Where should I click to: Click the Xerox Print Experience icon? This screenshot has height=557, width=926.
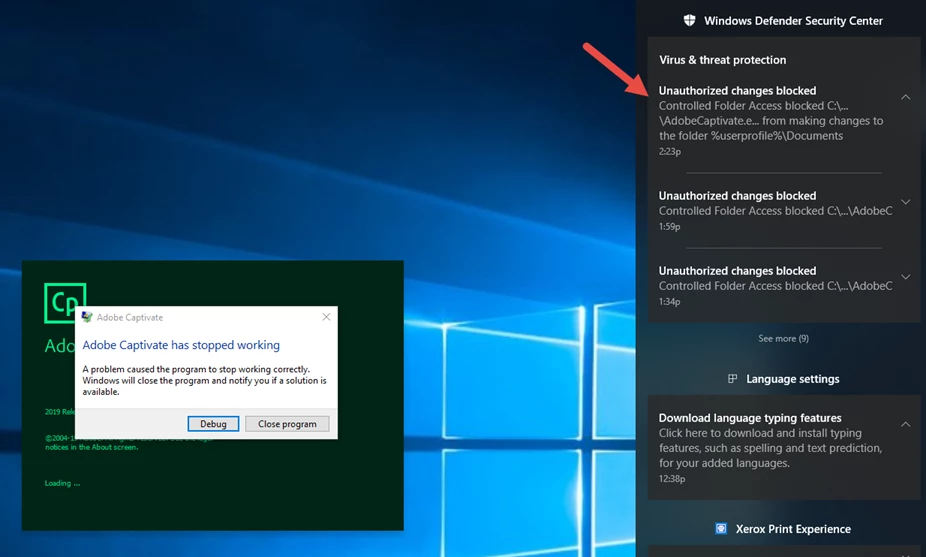point(721,528)
